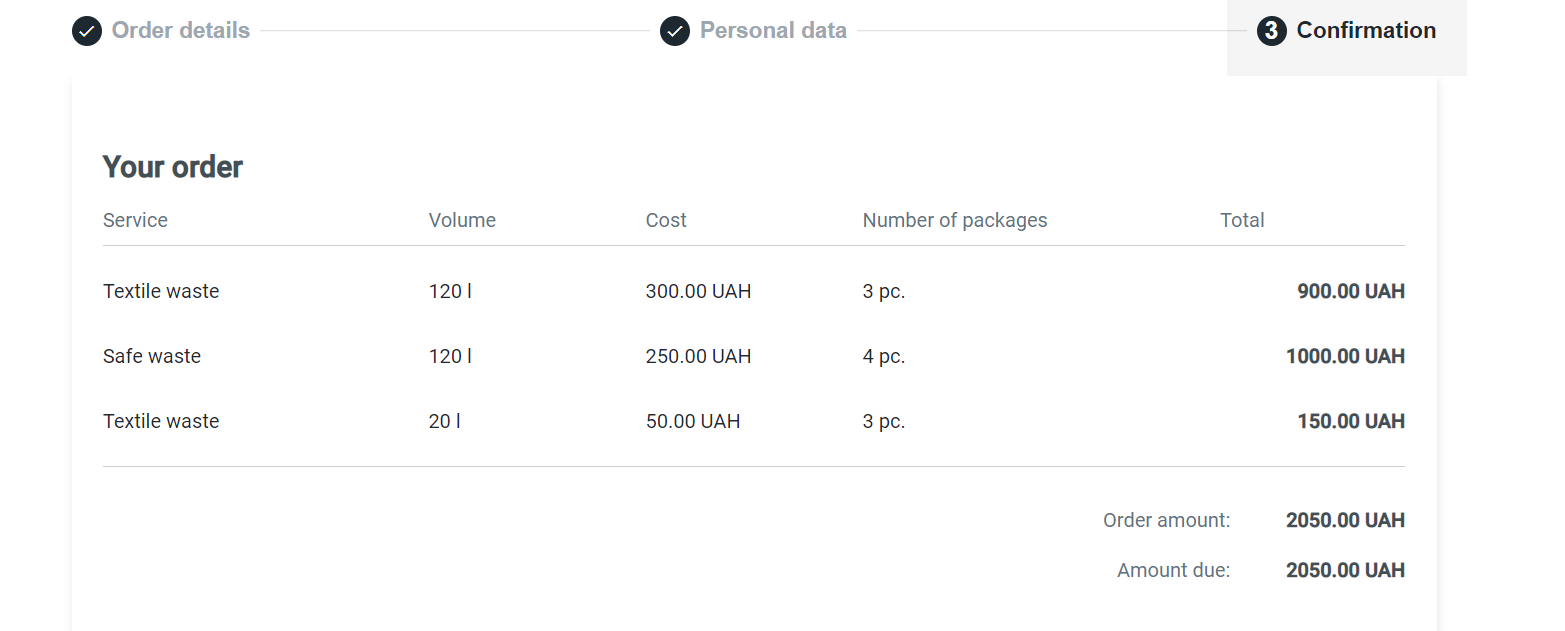Click the Personal data checkmark icon
1565x631 pixels.
coord(675,31)
